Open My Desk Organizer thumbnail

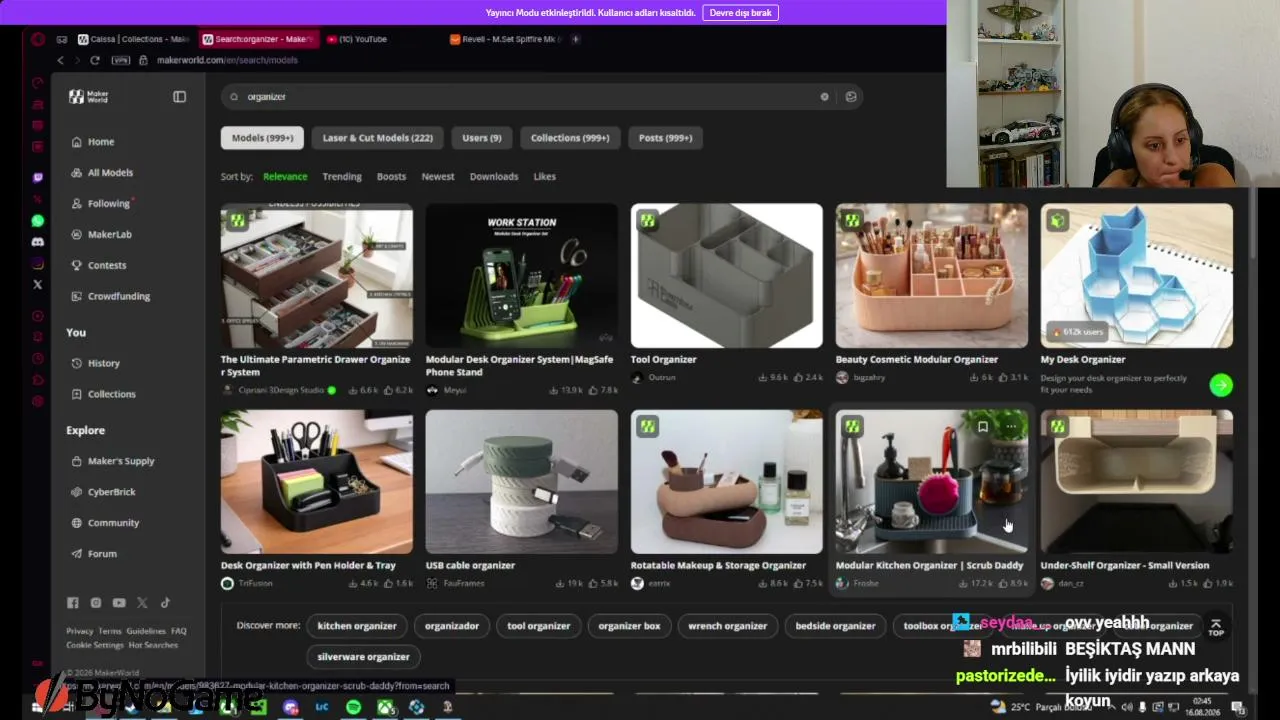[1137, 276]
